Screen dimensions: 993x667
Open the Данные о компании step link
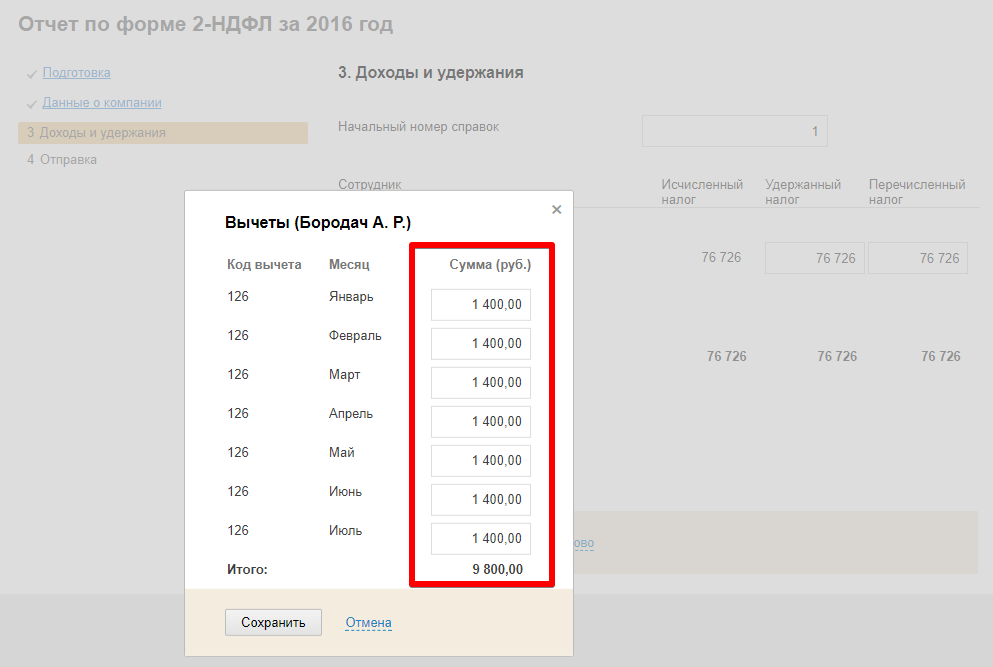pyautogui.click(x=102, y=103)
